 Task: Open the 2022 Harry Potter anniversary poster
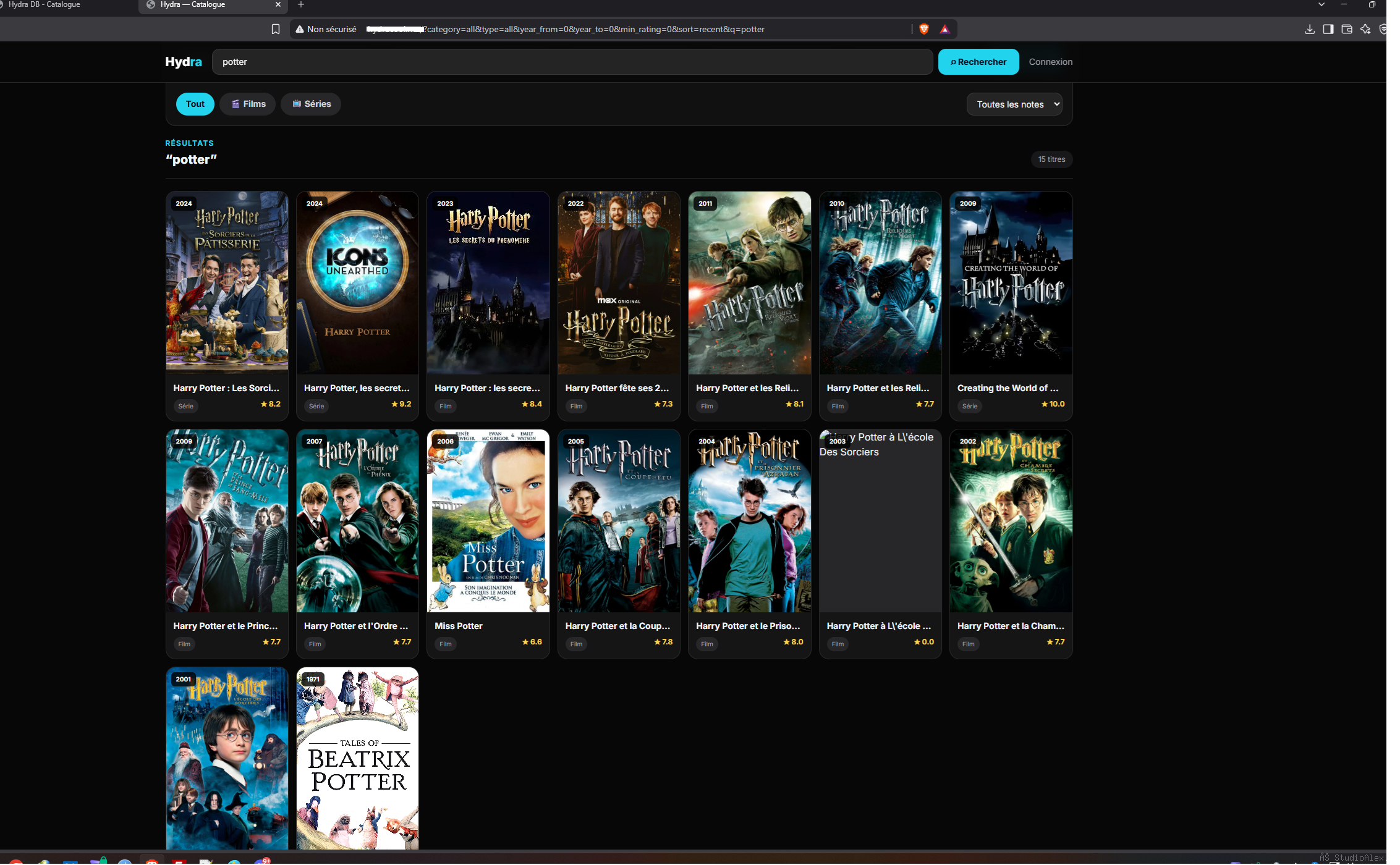click(x=619, y=282)
